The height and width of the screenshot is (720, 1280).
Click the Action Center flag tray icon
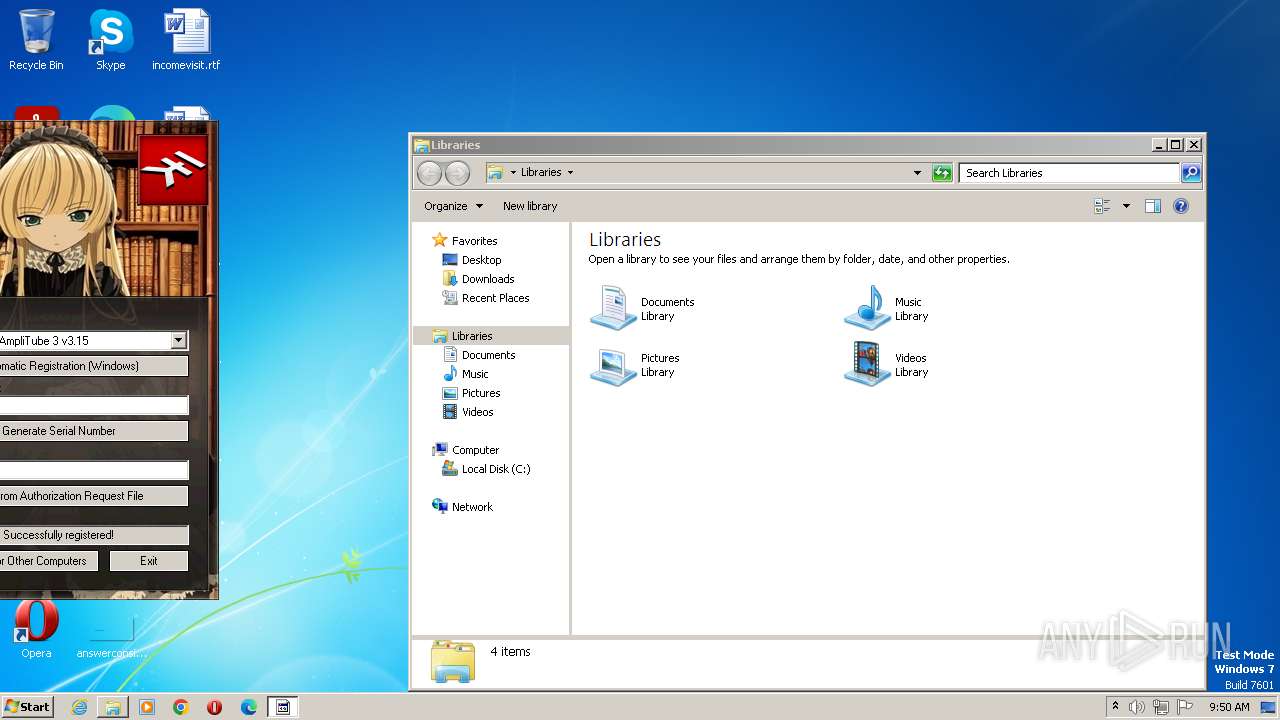(x=1184, y=707)
